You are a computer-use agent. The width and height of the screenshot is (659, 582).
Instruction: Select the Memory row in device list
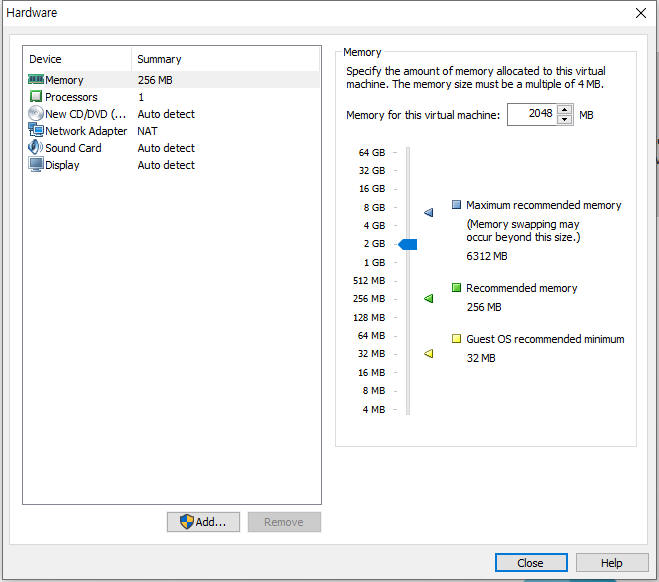172,80
